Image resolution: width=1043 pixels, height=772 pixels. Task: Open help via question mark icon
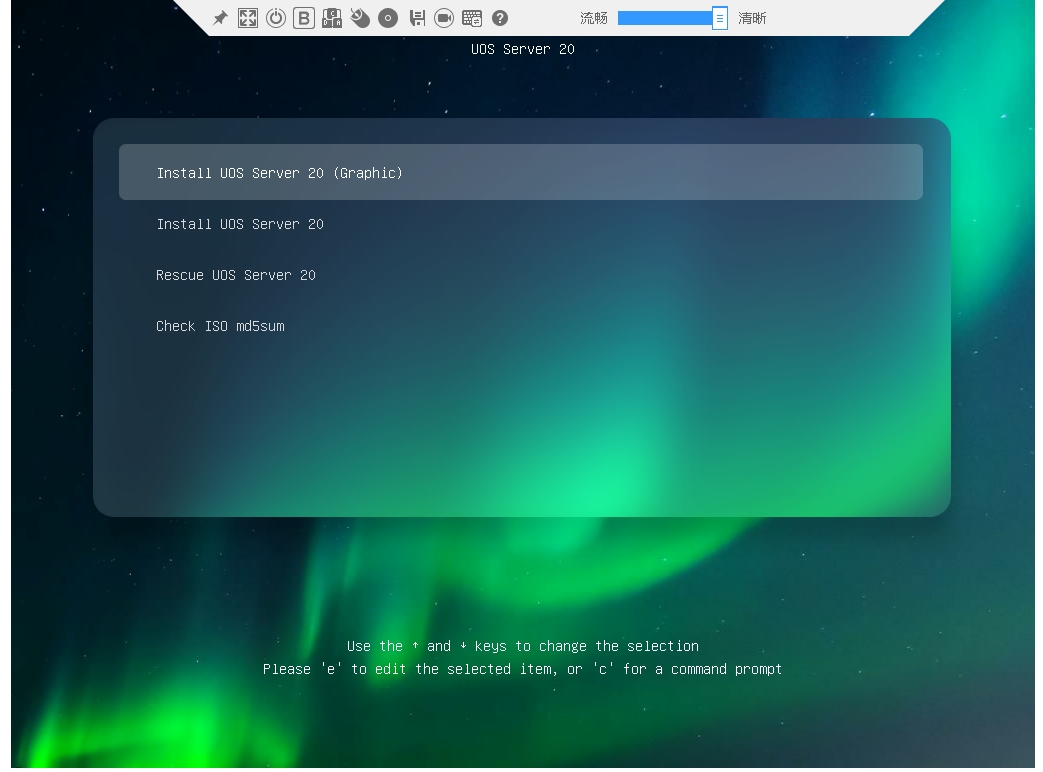[500, 18]
